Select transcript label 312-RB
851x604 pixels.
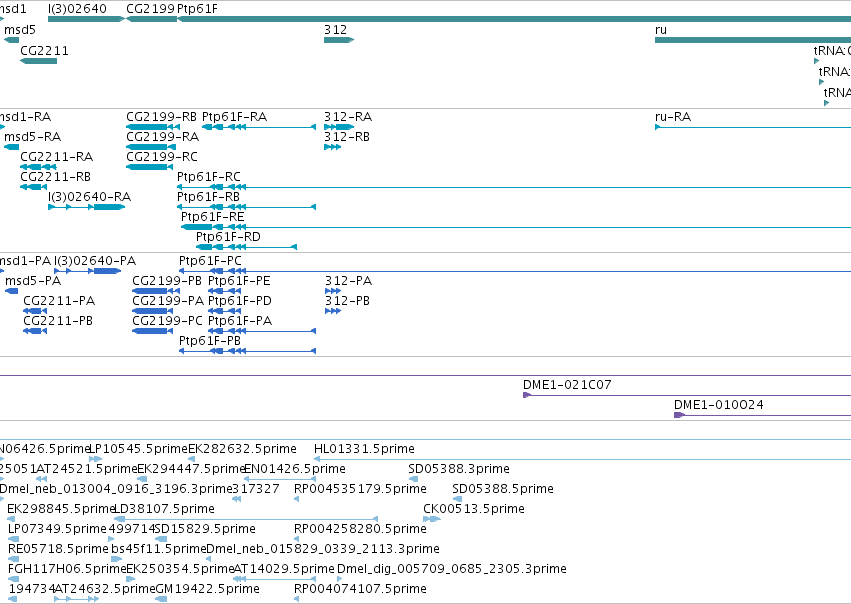coord(347,137)
